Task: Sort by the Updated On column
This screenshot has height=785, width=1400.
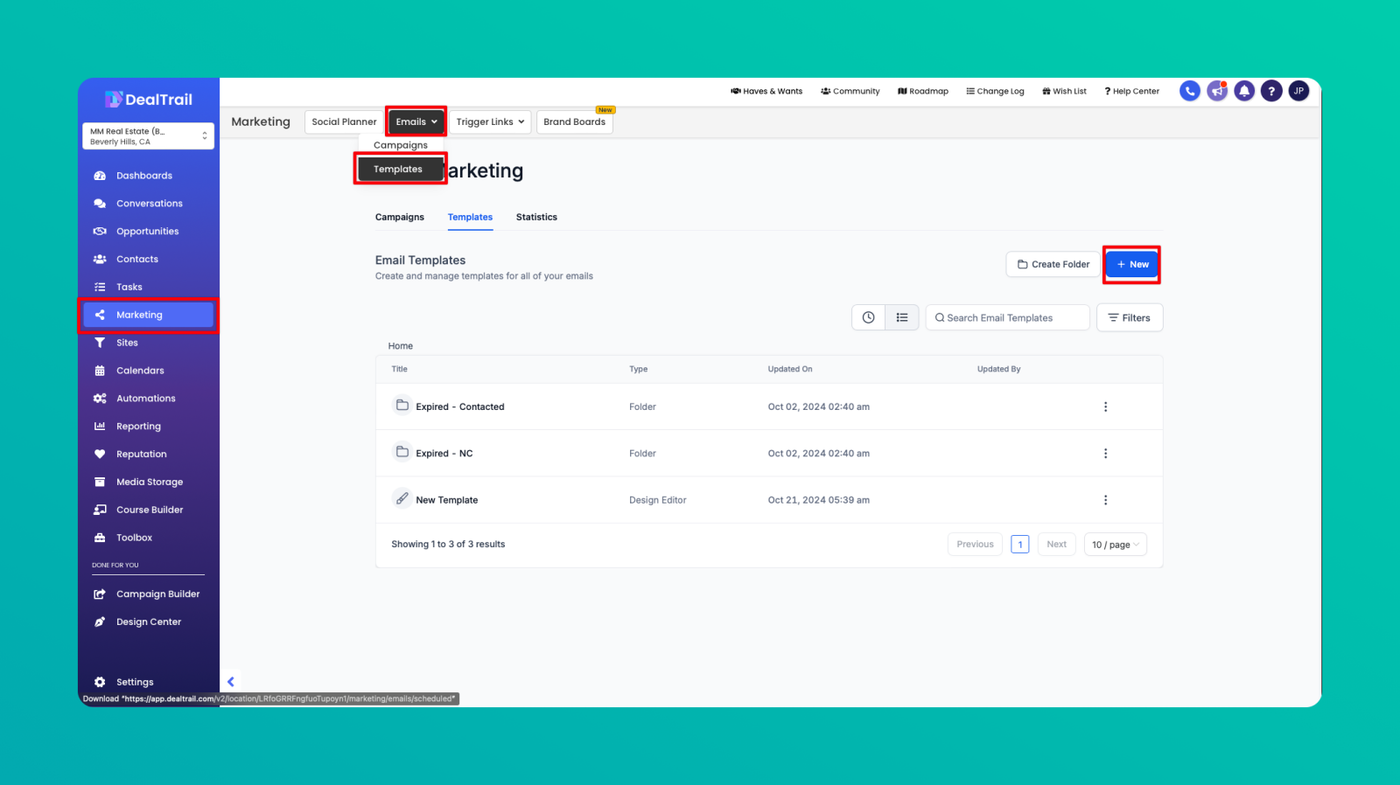Action: coord(790,369)
